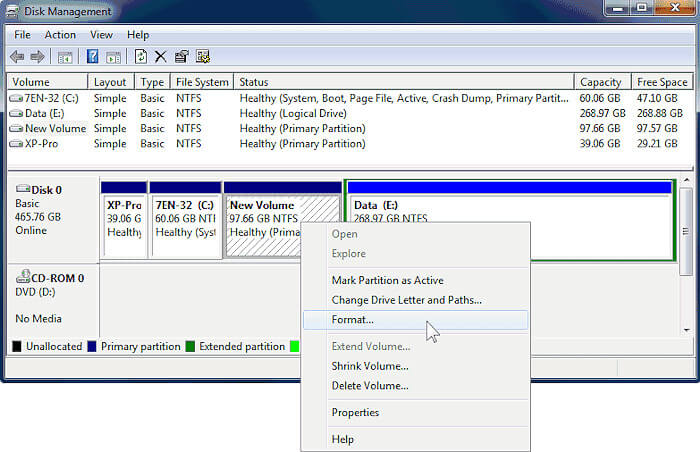Sort by the Status column header
The width and height of the screenshot is (700, 452).
tap(404, 82)
